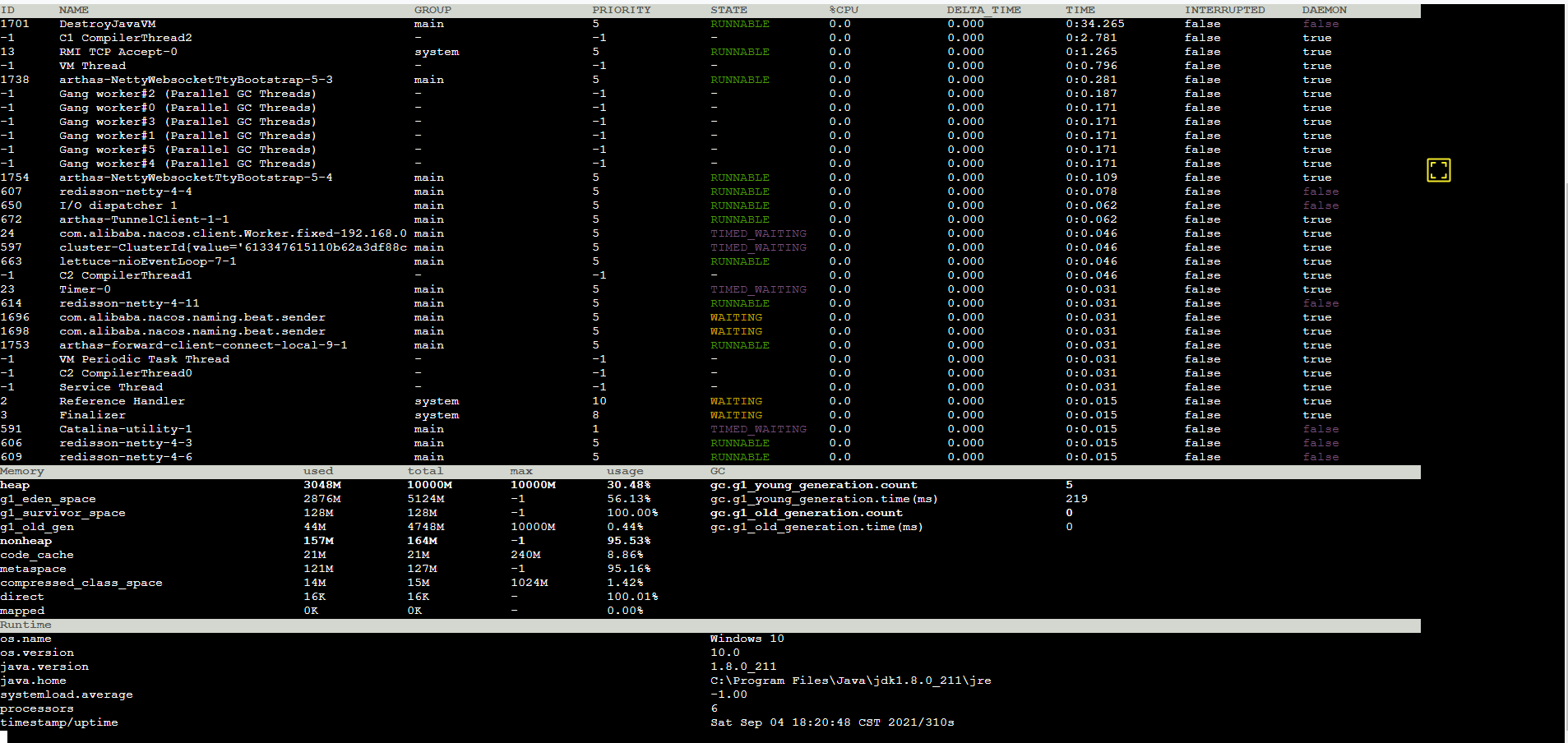Click the heap memory row label
The height and width of the screenshot is (743, 1568).
(x=15, y=485)
